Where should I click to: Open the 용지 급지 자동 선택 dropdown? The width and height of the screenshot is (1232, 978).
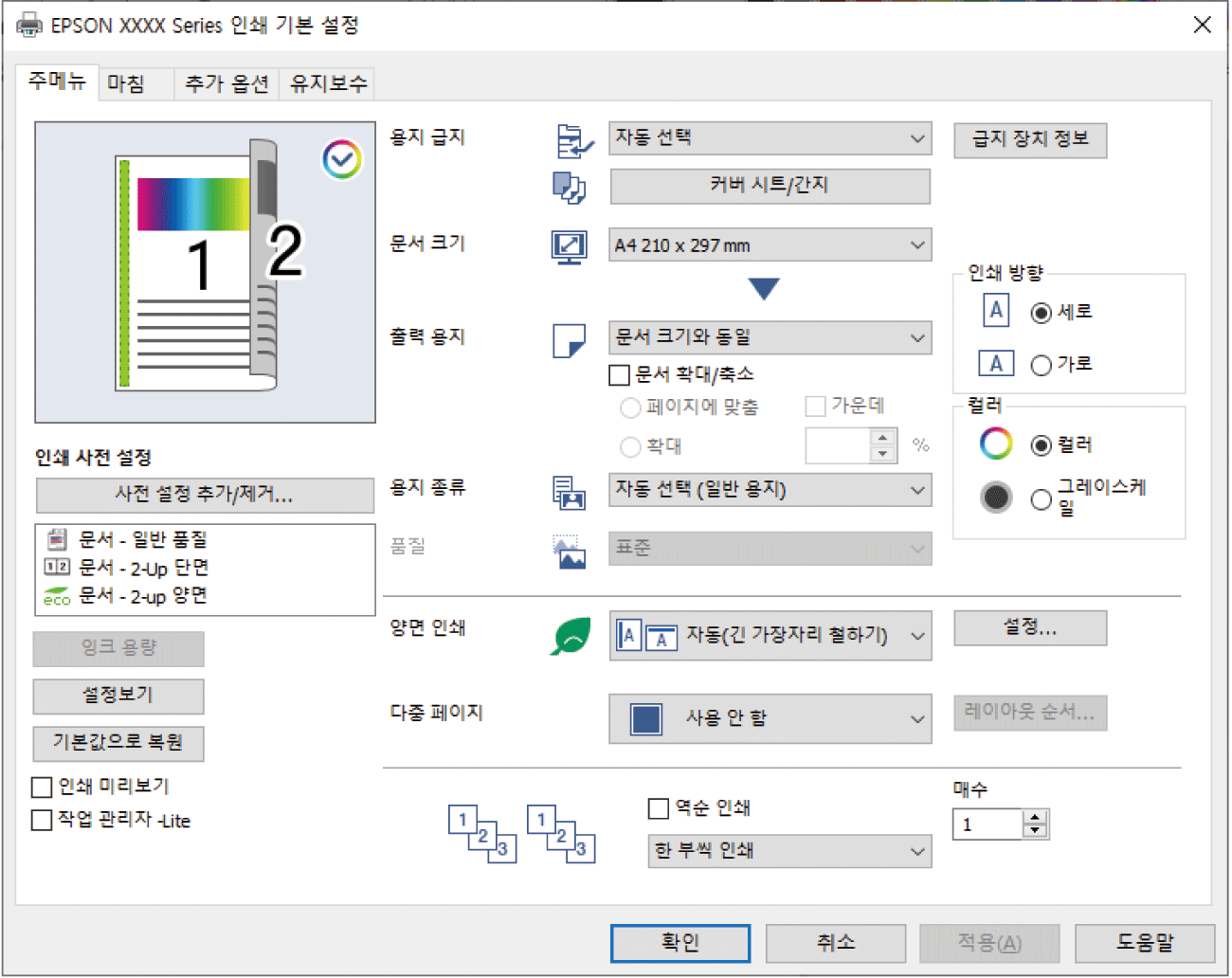[770, 138]
